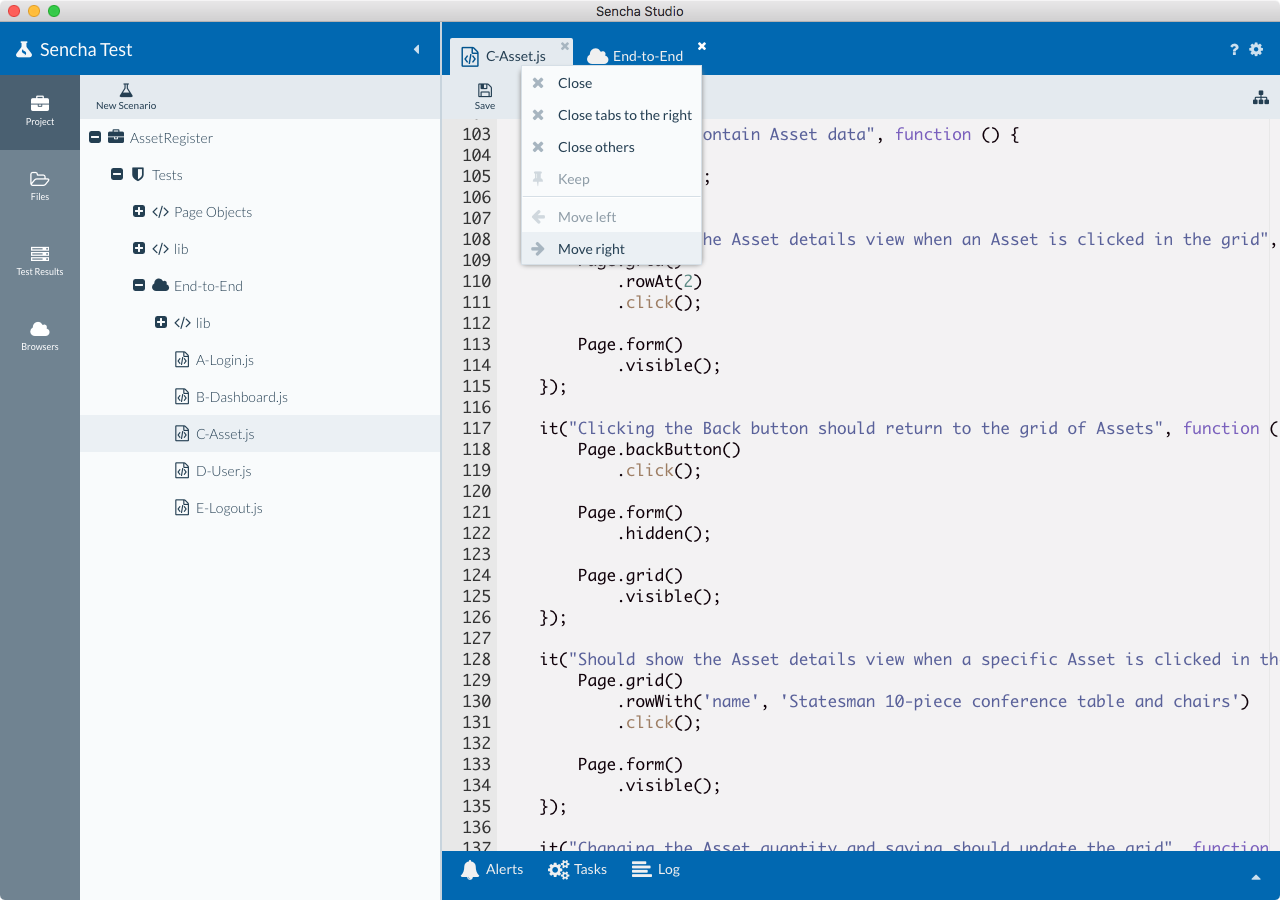Collapse the End-to-End scenario node
The image size is (1280, 900).
[x=139, y=286]
